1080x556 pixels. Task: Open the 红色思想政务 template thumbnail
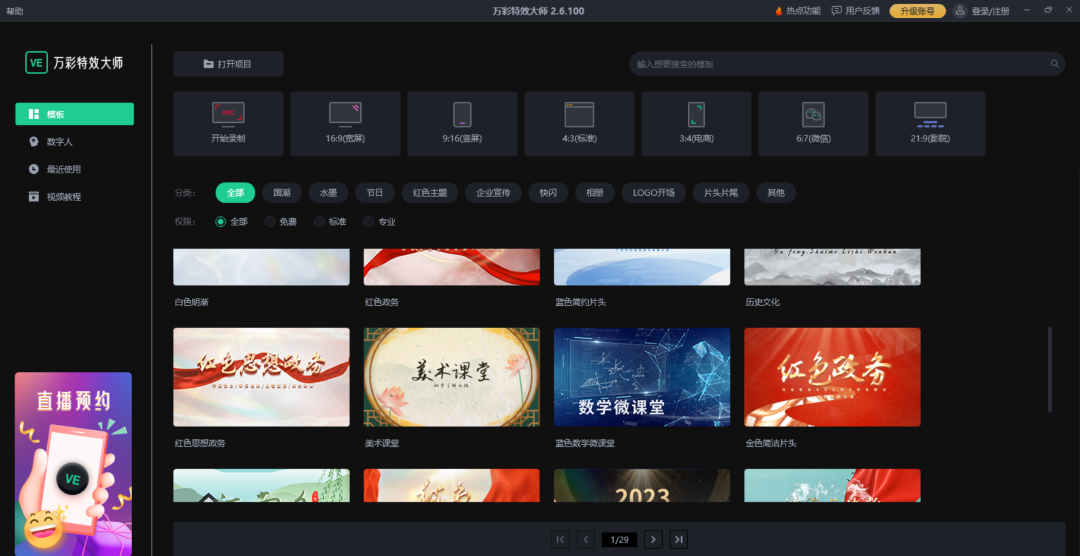point(261,377)
